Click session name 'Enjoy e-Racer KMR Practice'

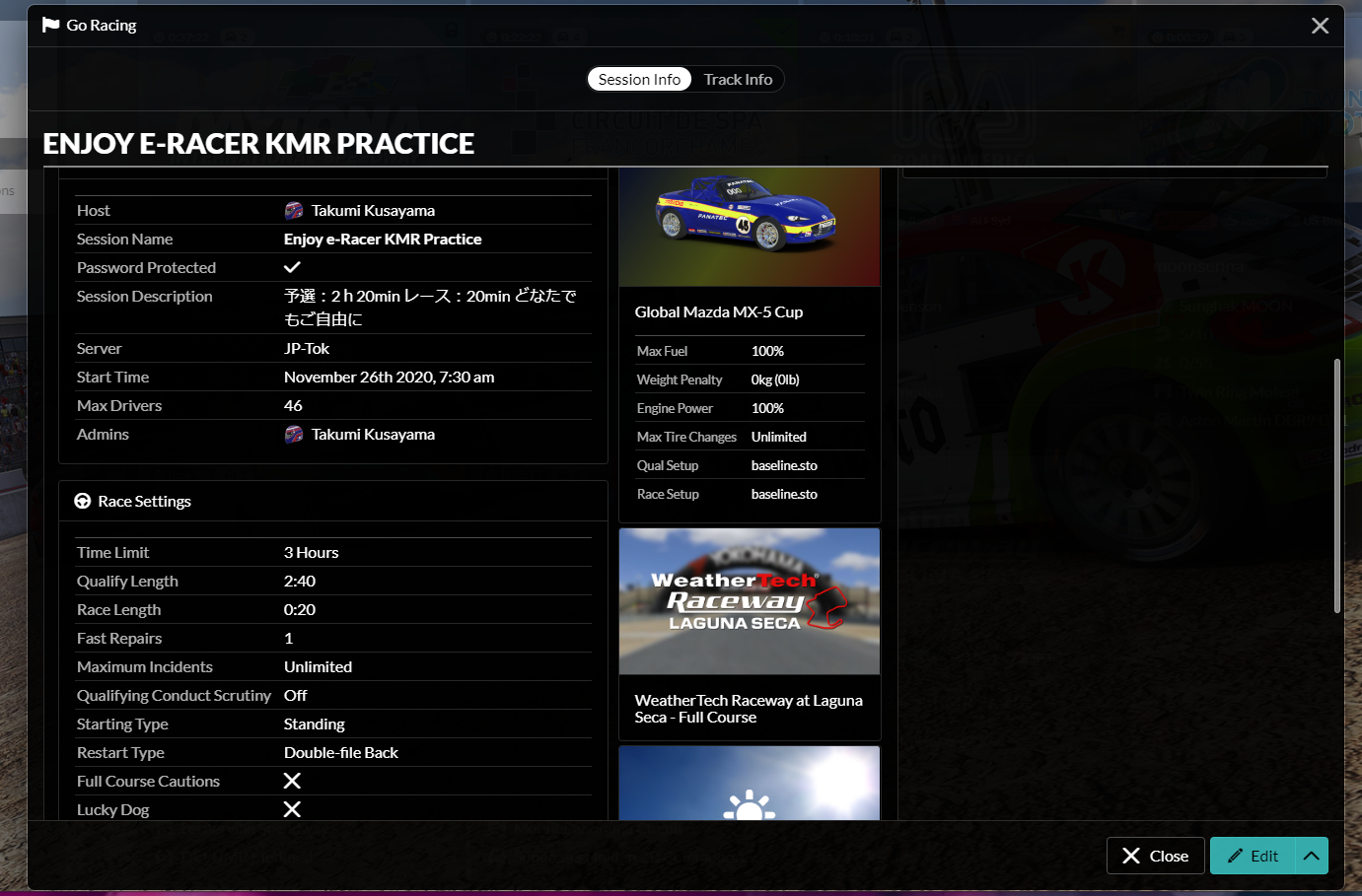click(x=383, y=239)
